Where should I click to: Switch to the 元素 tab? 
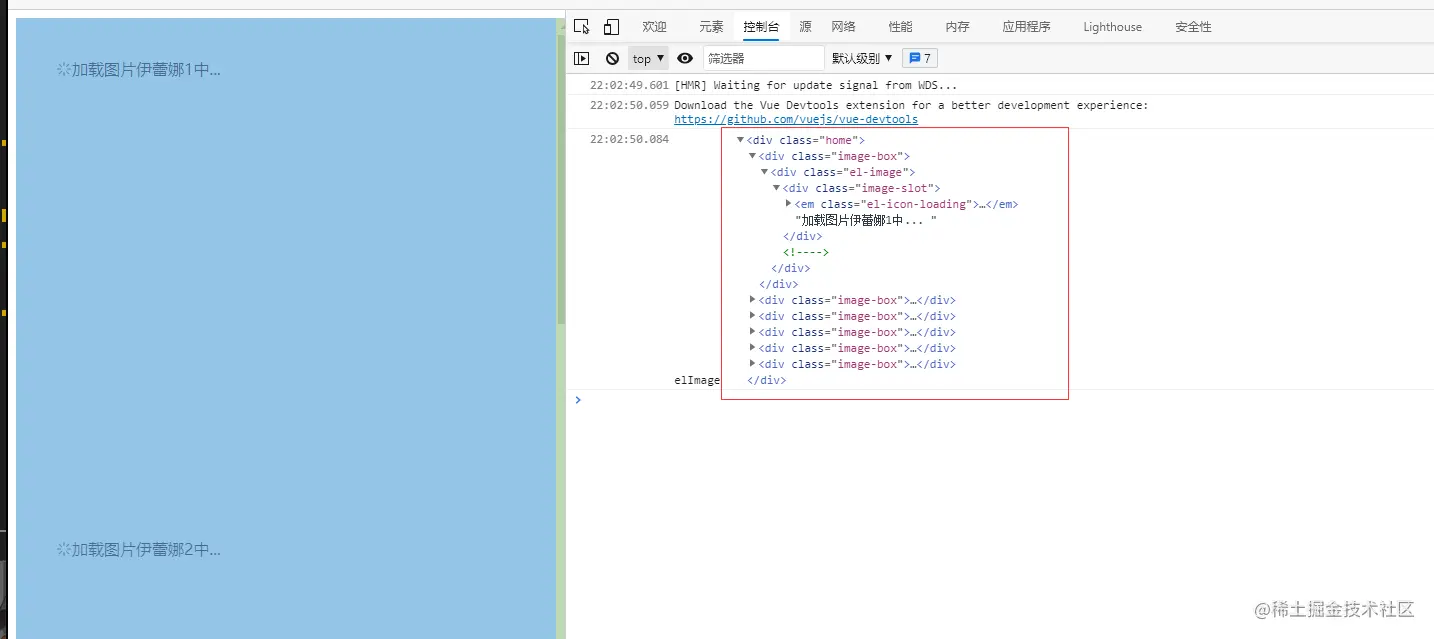click(711, 27)
